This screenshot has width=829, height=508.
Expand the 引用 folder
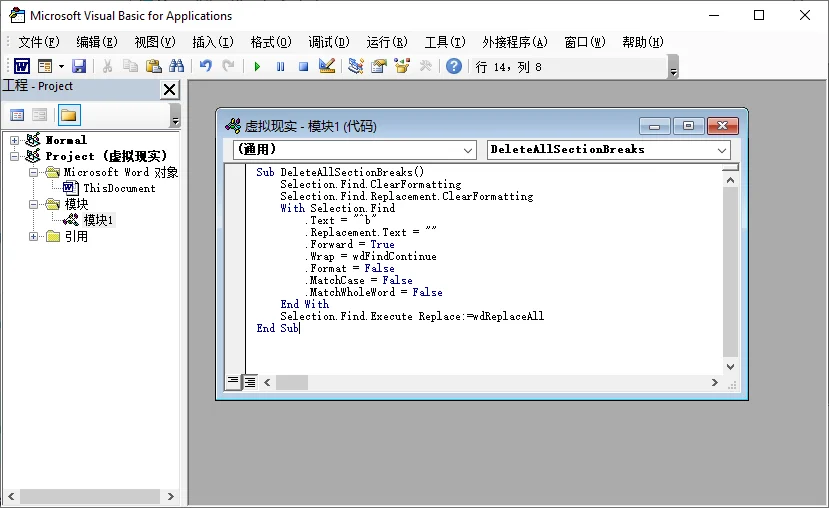coord(33,236)
